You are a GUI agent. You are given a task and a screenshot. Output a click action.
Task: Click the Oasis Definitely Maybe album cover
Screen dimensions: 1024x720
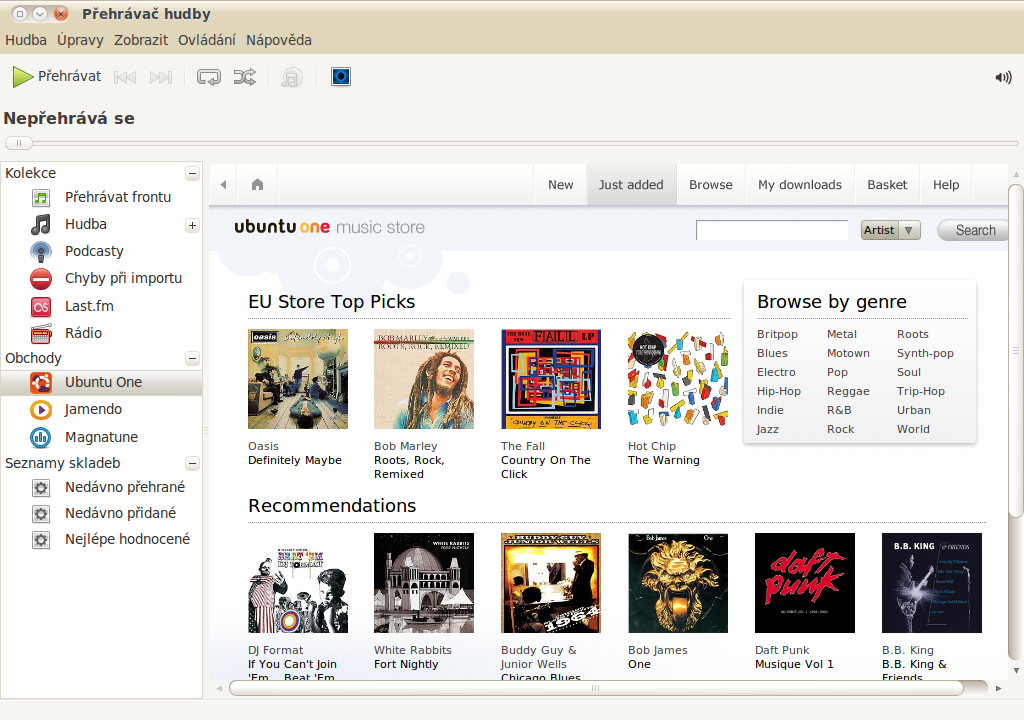(298, 379)
